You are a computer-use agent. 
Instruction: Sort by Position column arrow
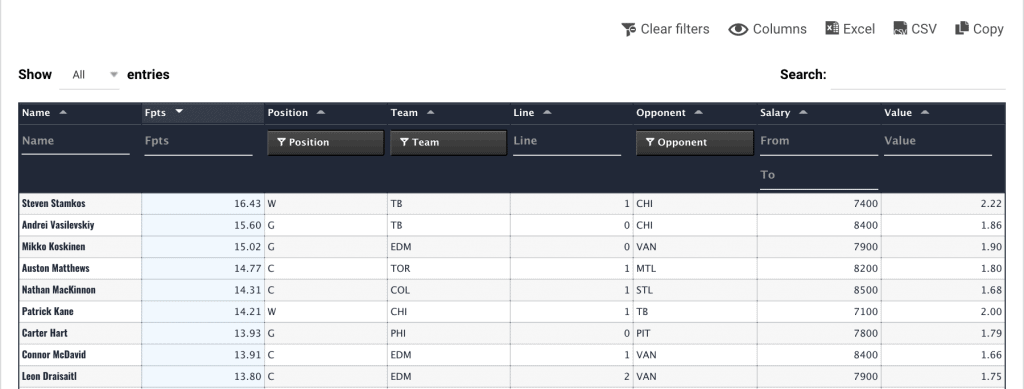pyautogui.click(x=321, y=112)
